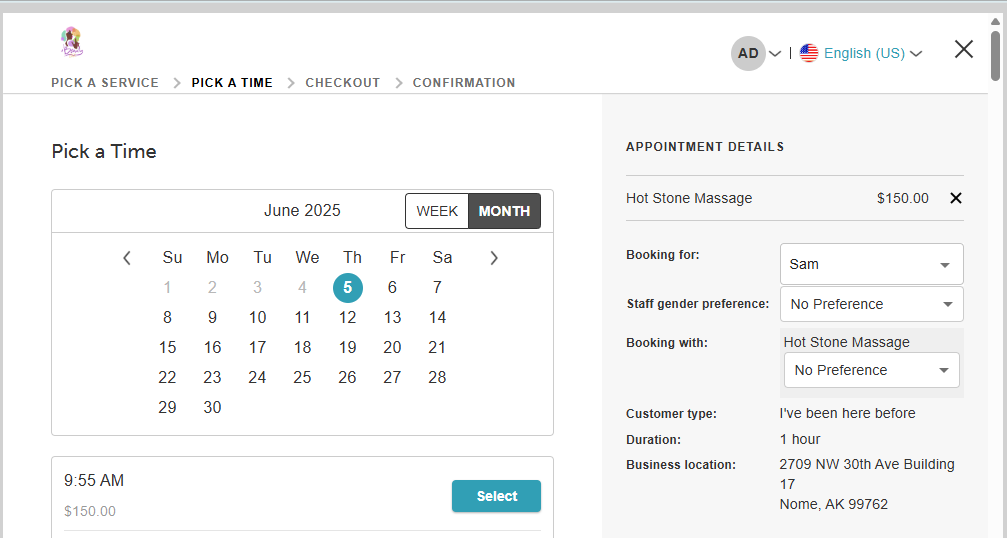
Task: Go back to PICK A SERVICE step
Action: point(105,83)
